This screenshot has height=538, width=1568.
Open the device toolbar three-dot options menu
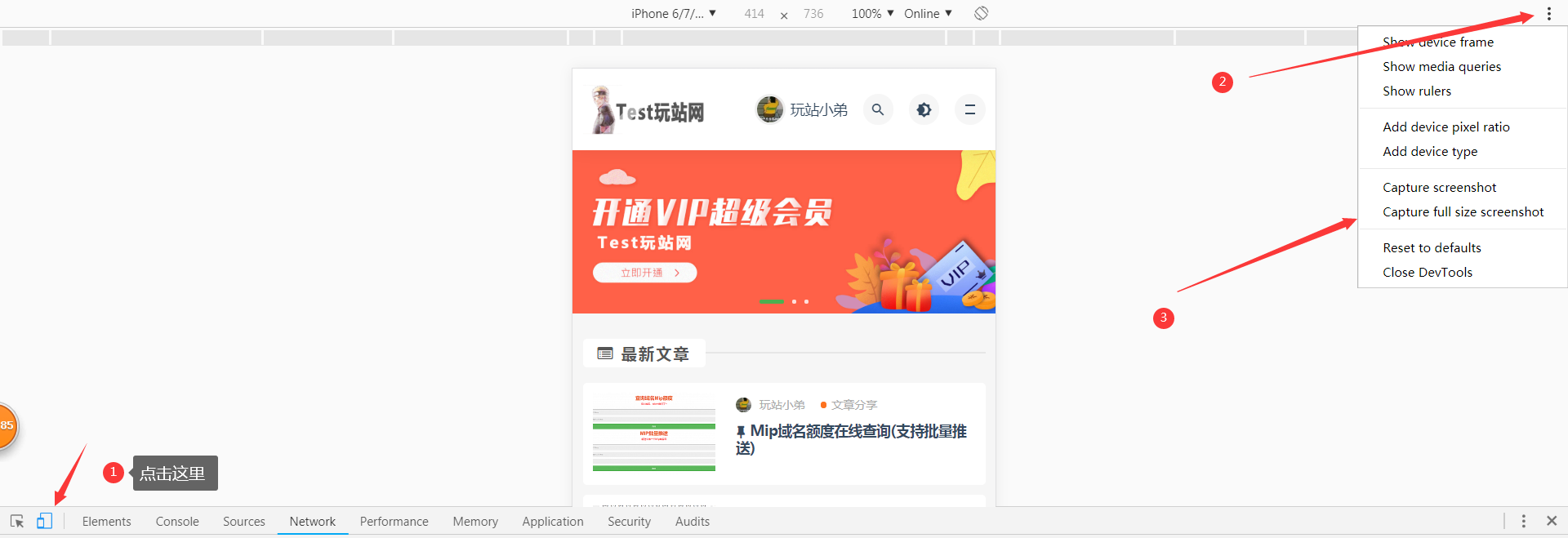point(1549,14)
